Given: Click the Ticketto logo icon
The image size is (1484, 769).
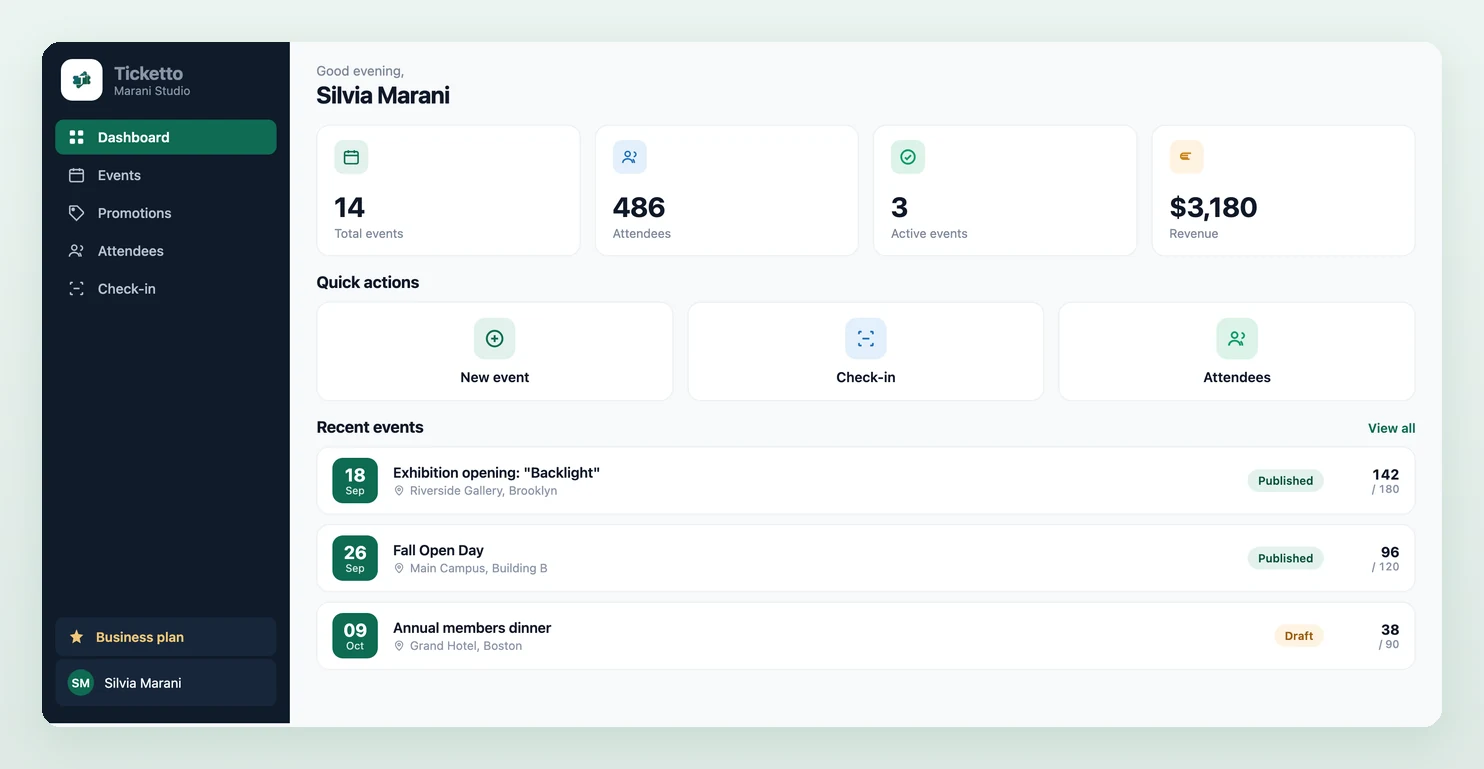Looking at the screenshot, I should (82, 80).
